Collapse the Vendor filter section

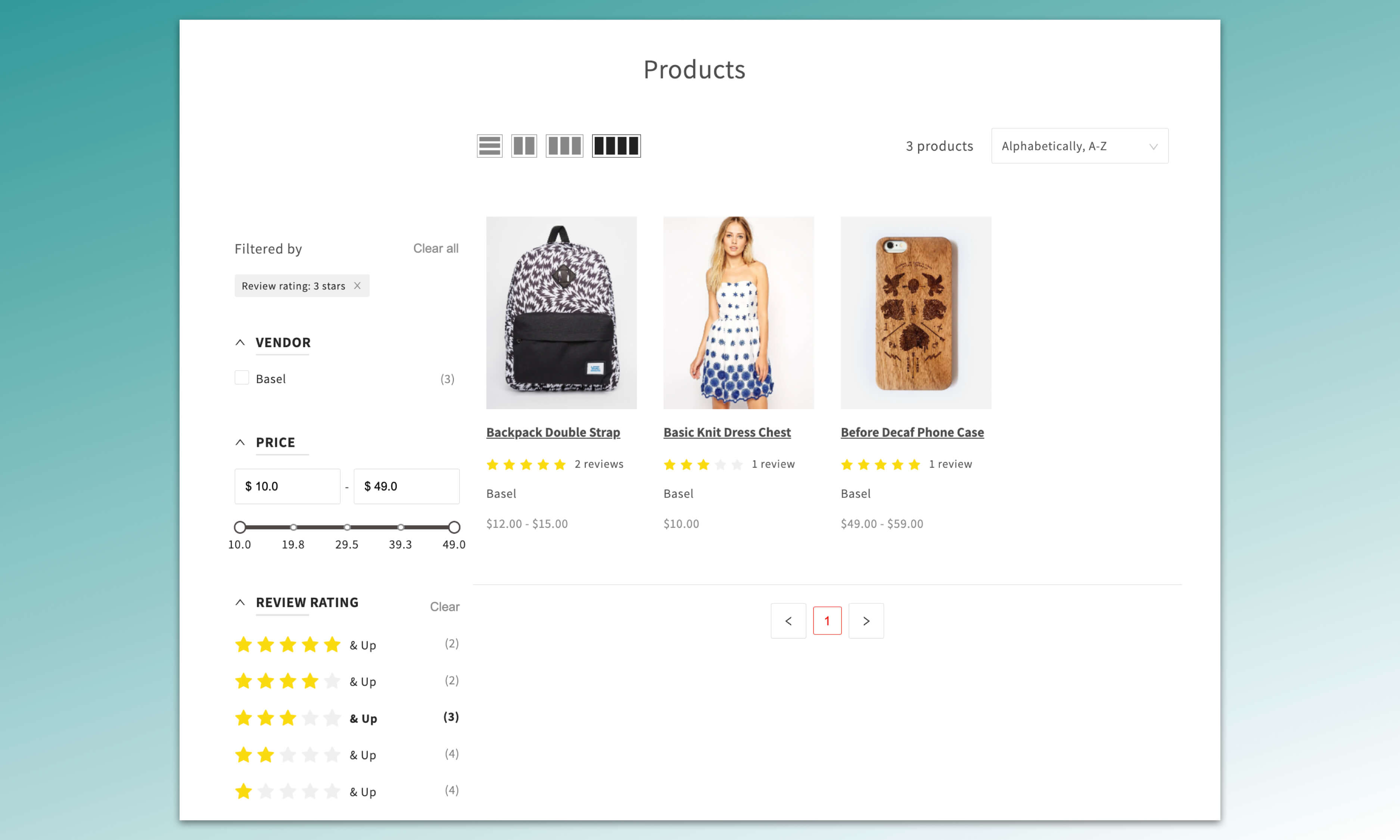tap(240, 342)
